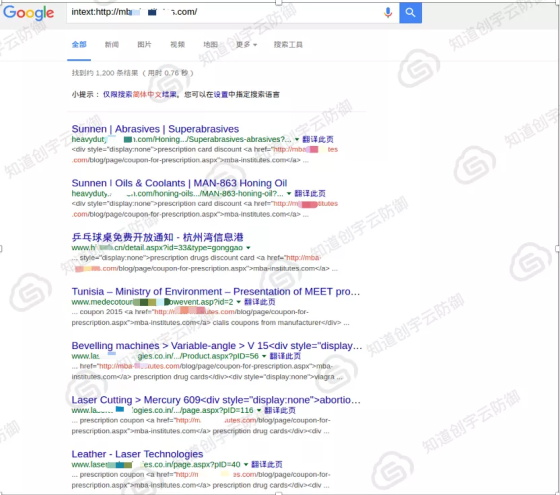Open Sunnen Abrasives Superabrasives result
Viewport: 560px width, 495px height.
(x=155, y=129)
